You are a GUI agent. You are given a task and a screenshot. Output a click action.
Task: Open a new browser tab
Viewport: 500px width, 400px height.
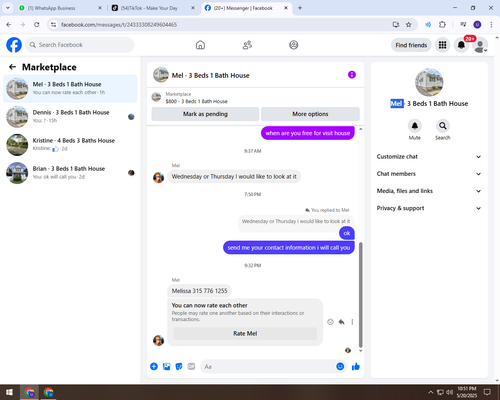pos(300,8)
